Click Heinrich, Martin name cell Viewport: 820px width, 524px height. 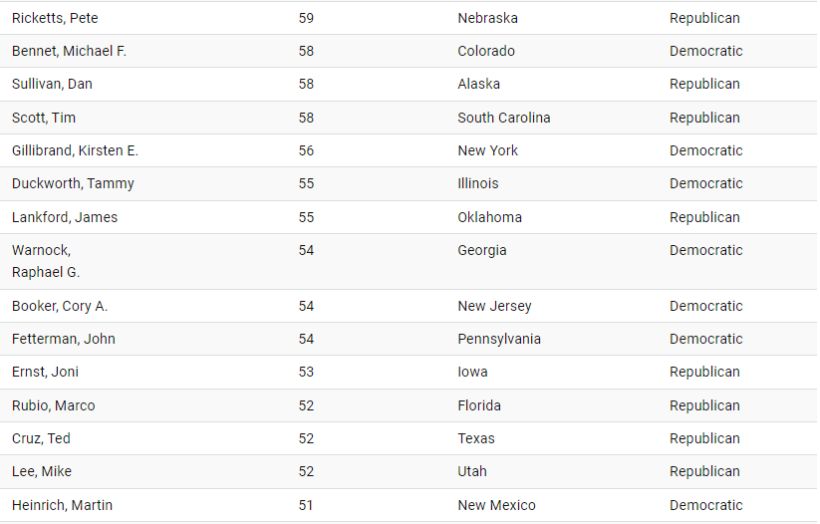click(62, 505)
